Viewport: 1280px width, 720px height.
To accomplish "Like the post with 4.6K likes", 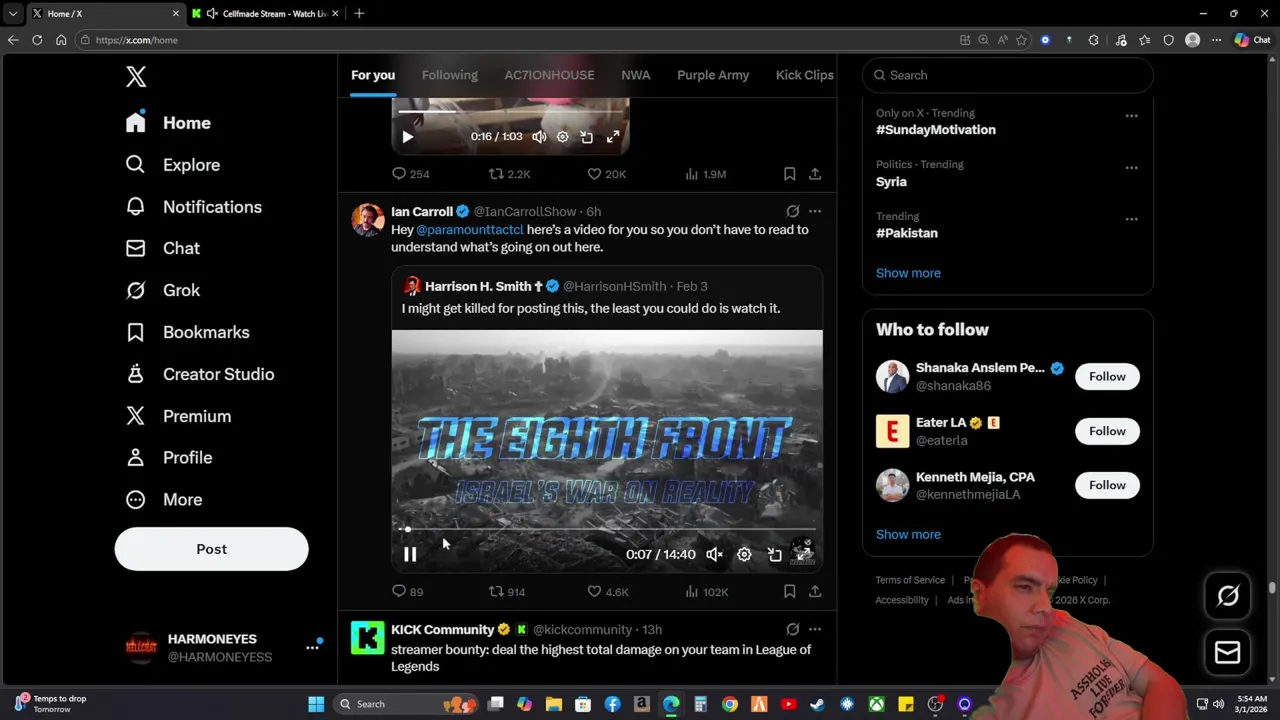I will click(607, 592).
